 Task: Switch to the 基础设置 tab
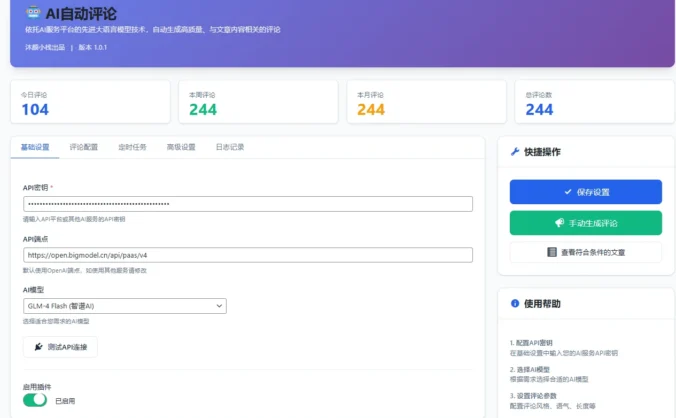[x=34, y=147]
